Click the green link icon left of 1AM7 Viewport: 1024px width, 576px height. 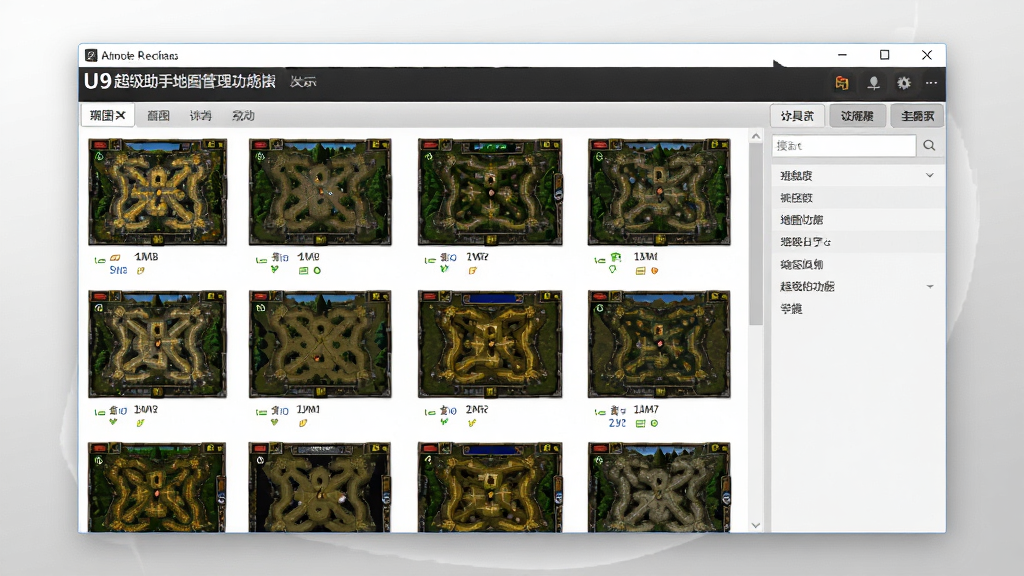[x=600, y=412]
